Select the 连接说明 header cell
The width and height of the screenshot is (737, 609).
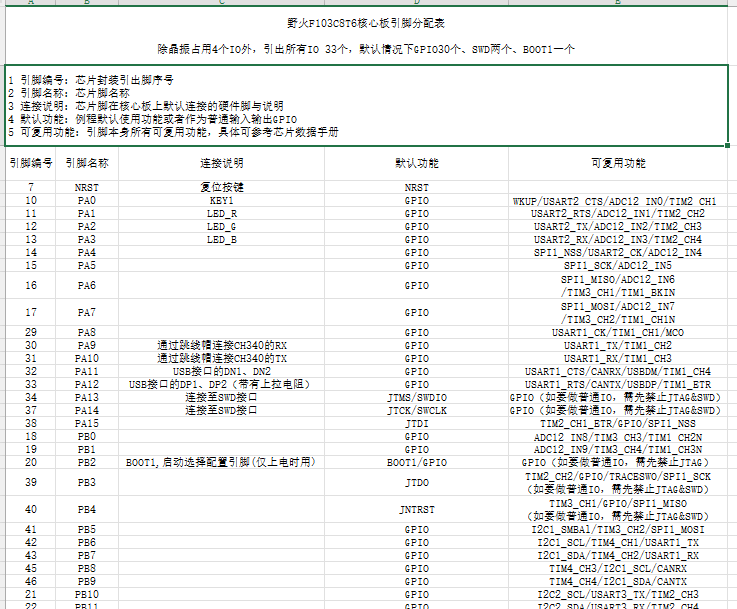(221, 163)
